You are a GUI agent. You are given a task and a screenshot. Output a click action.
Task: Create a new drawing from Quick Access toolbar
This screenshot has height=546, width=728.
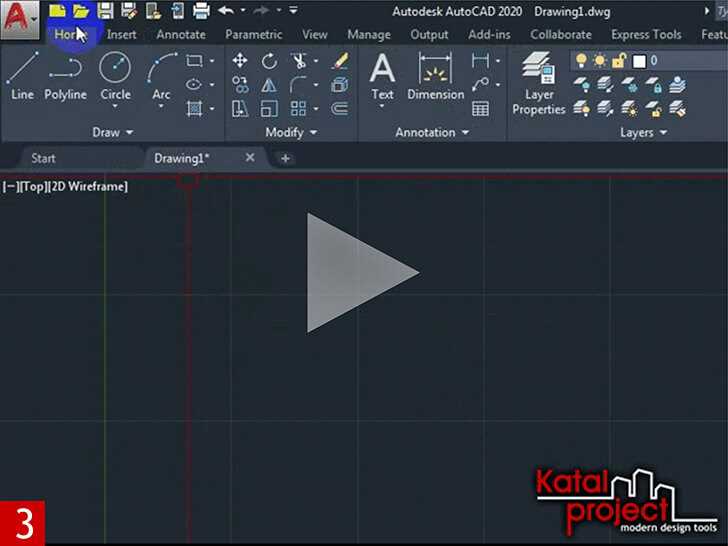point(58,11)
